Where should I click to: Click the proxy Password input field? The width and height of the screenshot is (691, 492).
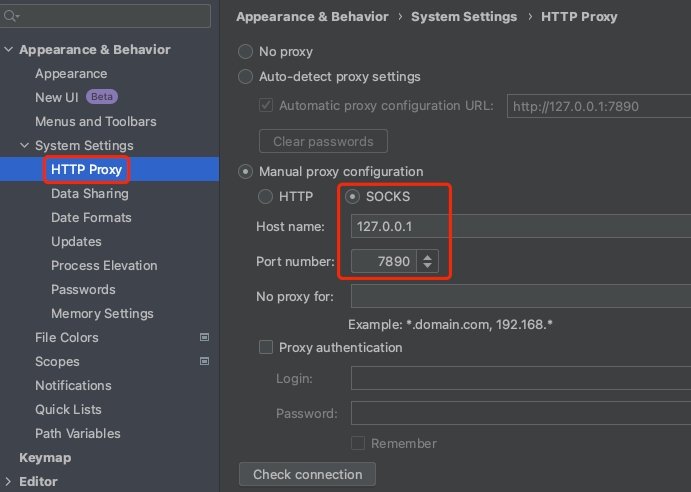tap(521, 413)
